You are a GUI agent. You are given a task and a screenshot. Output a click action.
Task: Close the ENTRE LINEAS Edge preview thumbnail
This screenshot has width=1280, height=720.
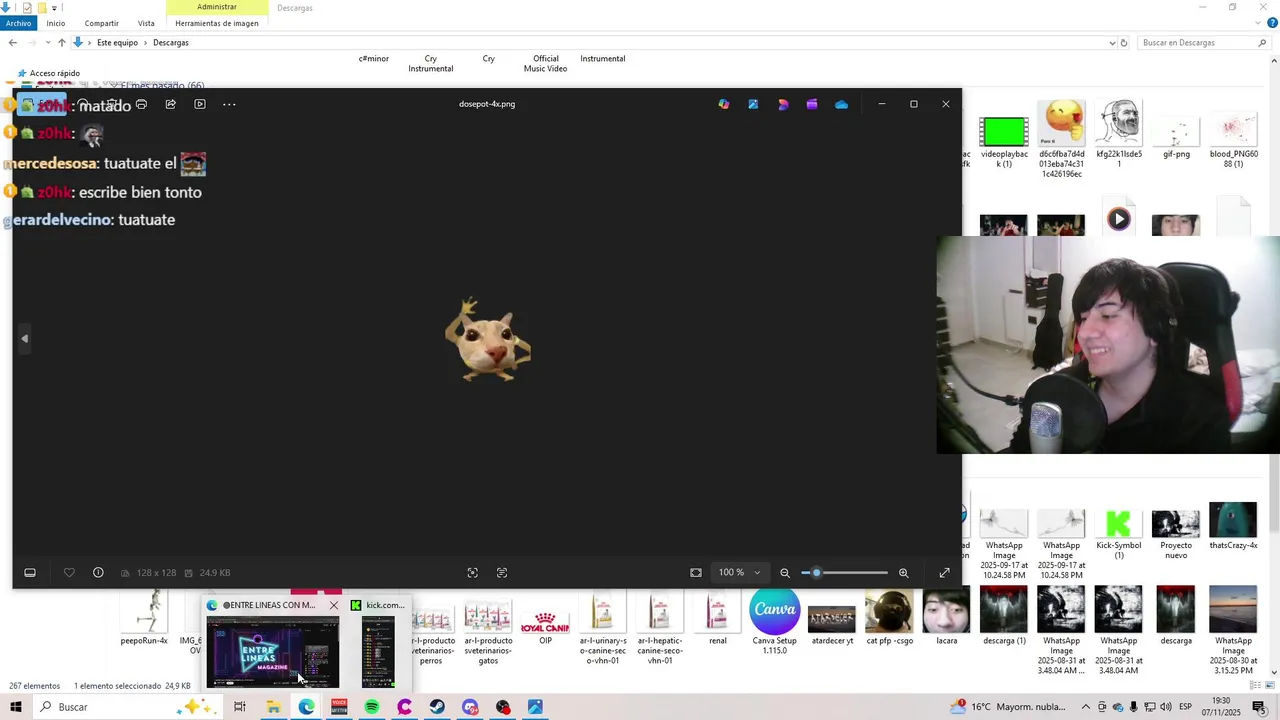pyautogui.click(x=334, y=605)
